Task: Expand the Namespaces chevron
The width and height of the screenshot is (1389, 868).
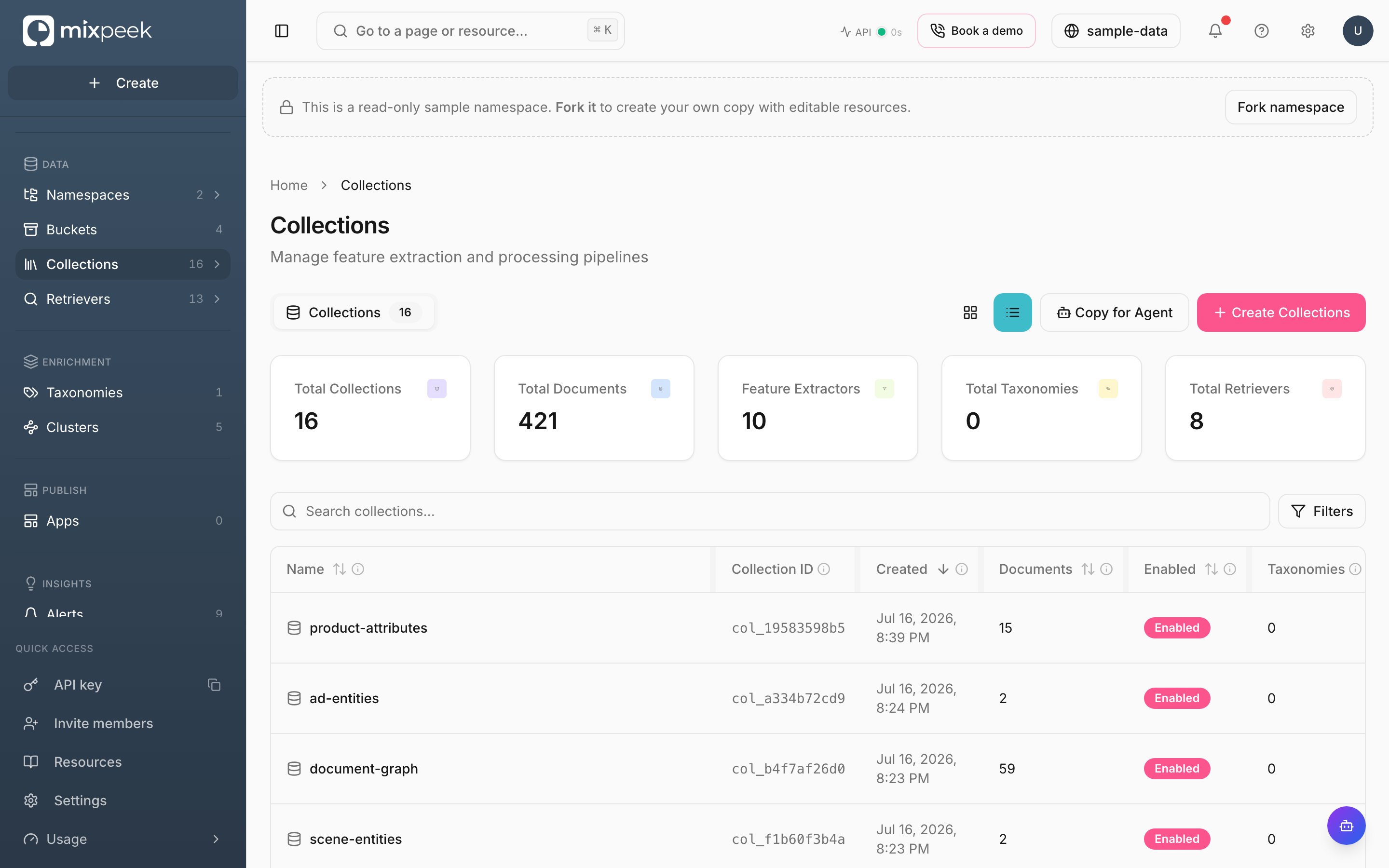Action: [x=217, y=195]
